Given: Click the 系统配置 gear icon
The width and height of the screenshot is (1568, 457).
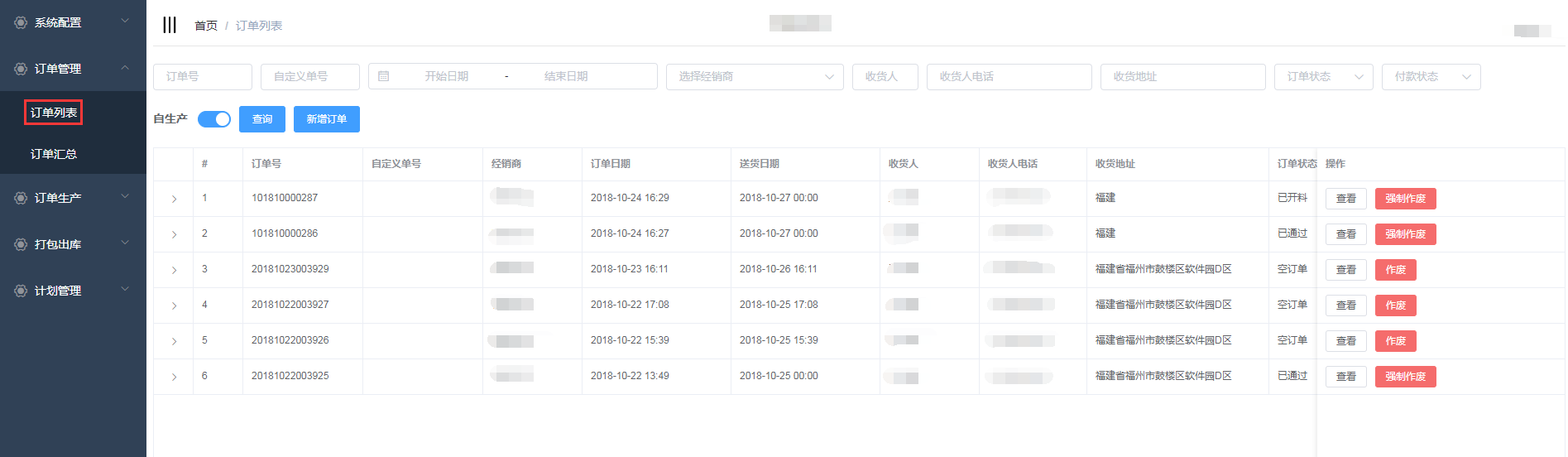Looking at the screenshot, I should pos(21,22).
